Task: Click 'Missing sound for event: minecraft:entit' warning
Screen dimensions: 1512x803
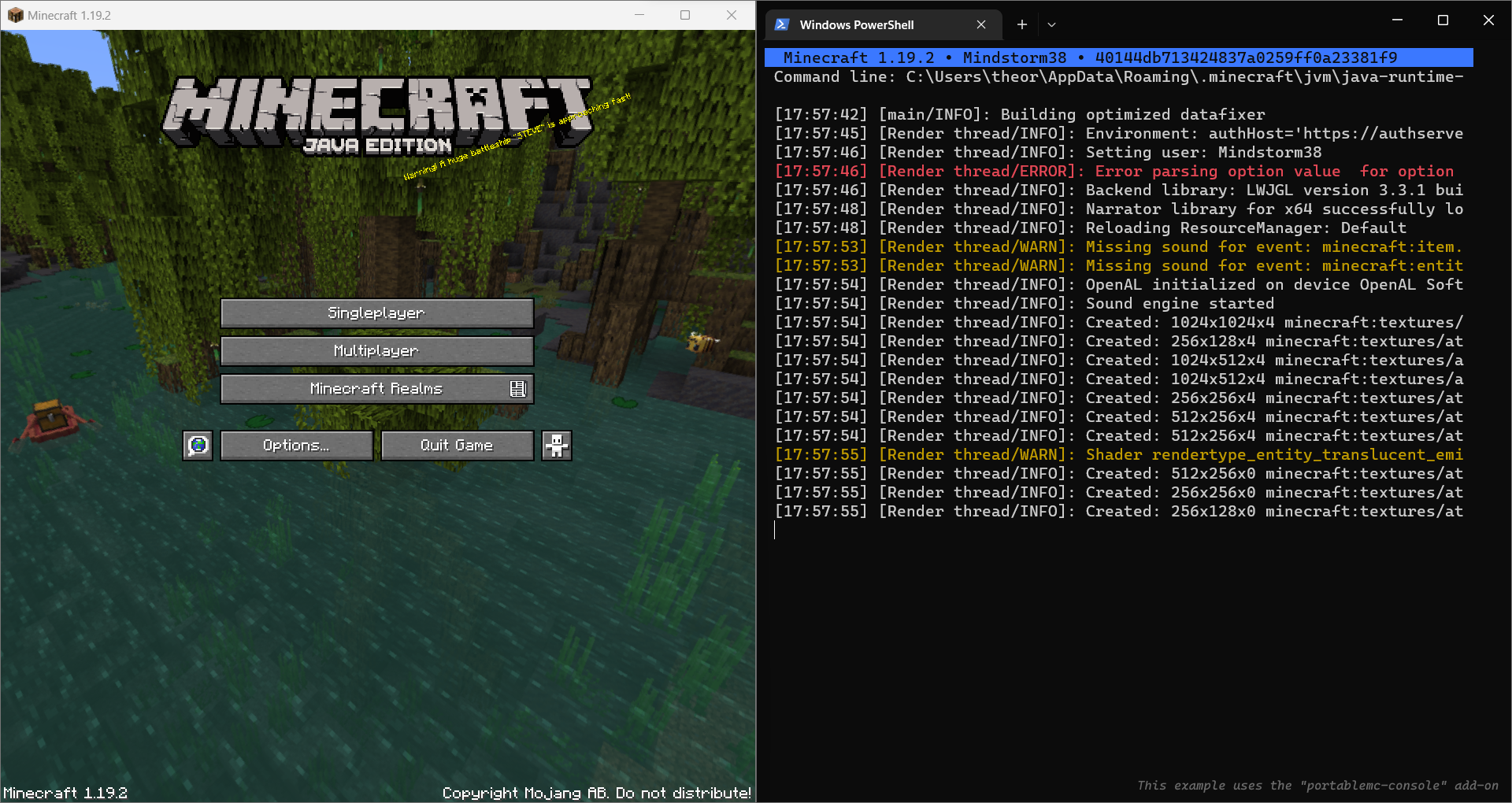Action: click(x=1119, y=265)
